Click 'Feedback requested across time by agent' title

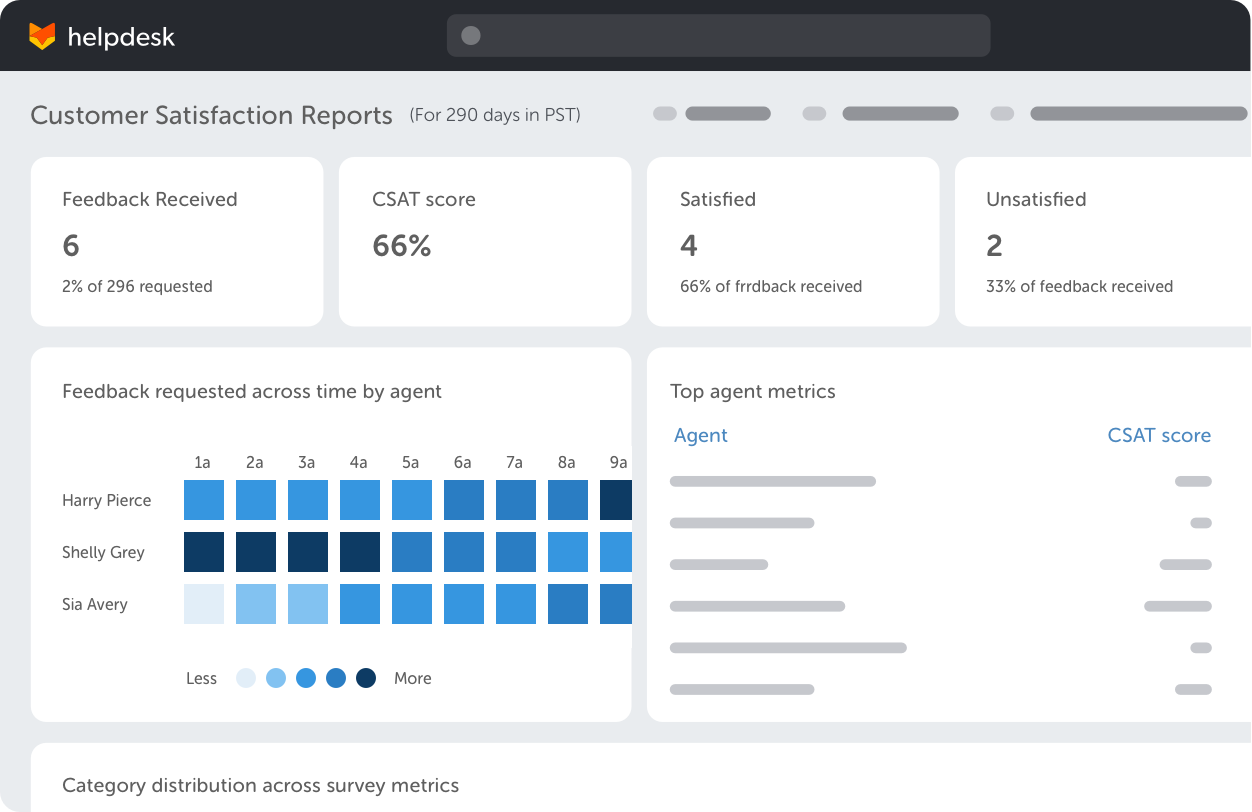click(252, 391)
